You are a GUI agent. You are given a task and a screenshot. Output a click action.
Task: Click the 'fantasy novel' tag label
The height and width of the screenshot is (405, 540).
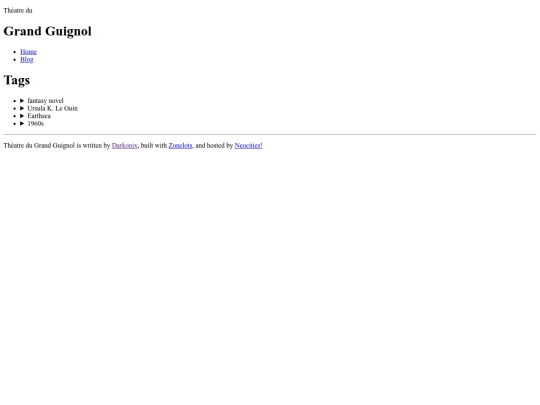(45, 101)
